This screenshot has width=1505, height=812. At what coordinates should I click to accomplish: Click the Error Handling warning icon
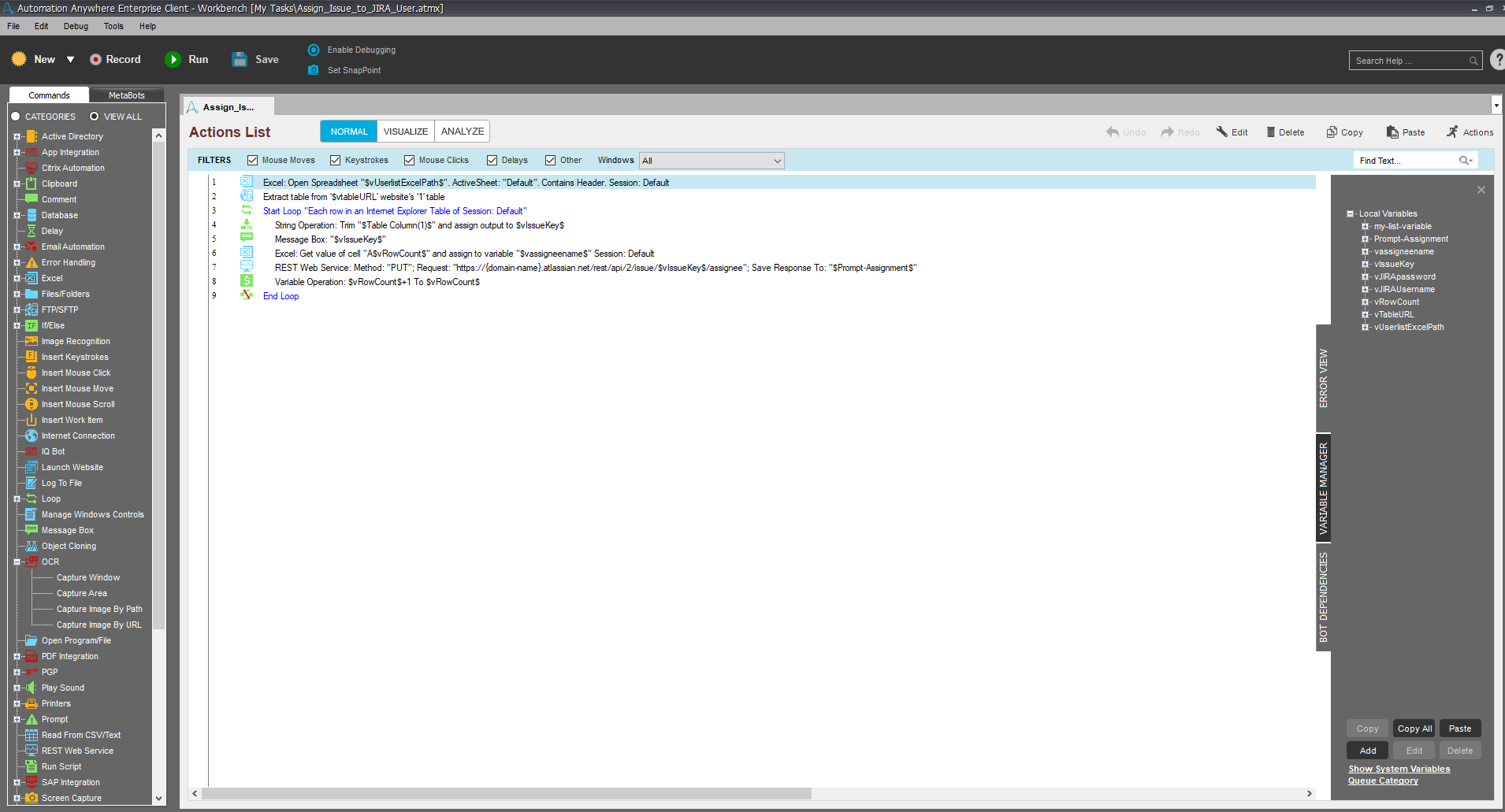coord(32,262)
